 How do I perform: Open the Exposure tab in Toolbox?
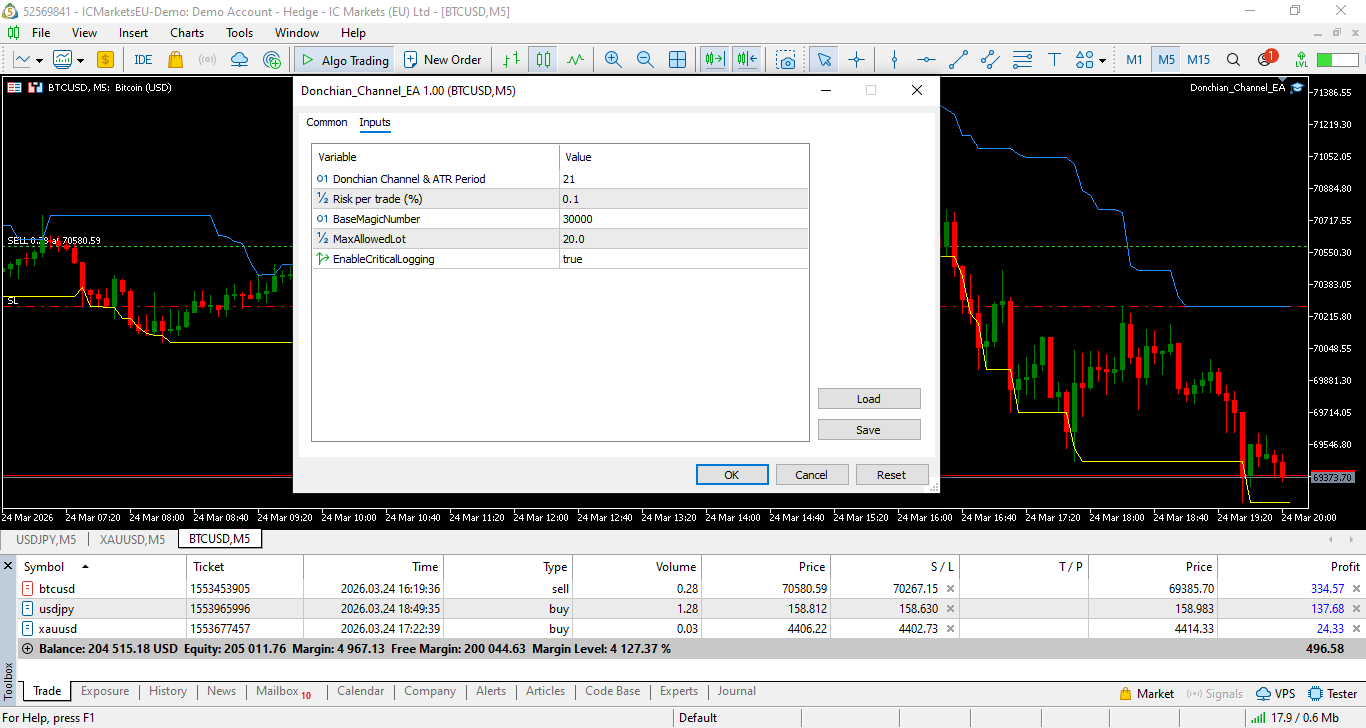point(105,691)
